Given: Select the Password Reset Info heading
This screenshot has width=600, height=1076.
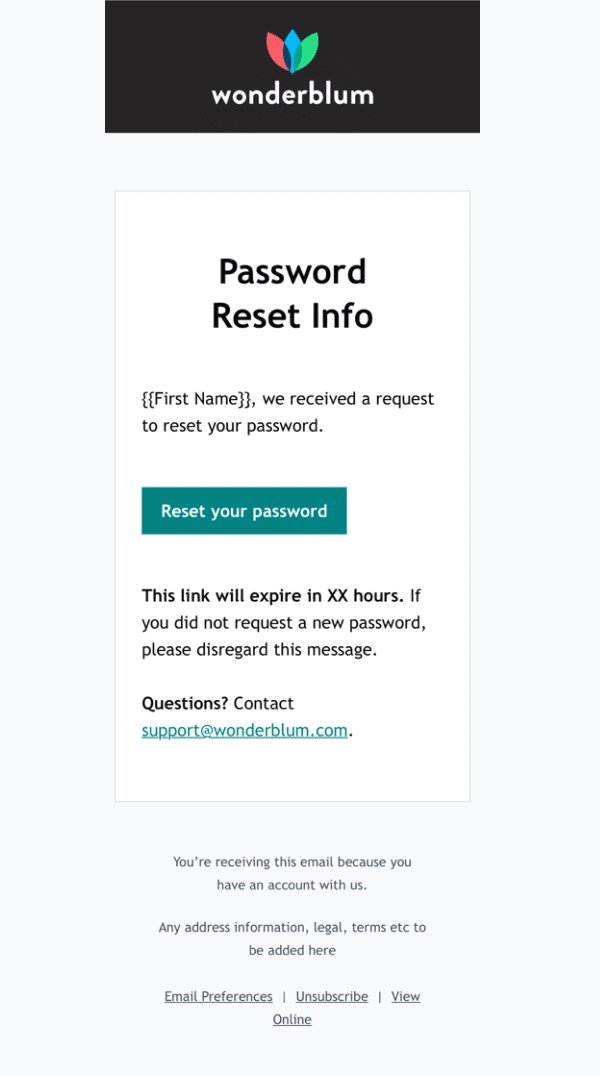Looking at the screenshot, I should [x=292, y=294].
